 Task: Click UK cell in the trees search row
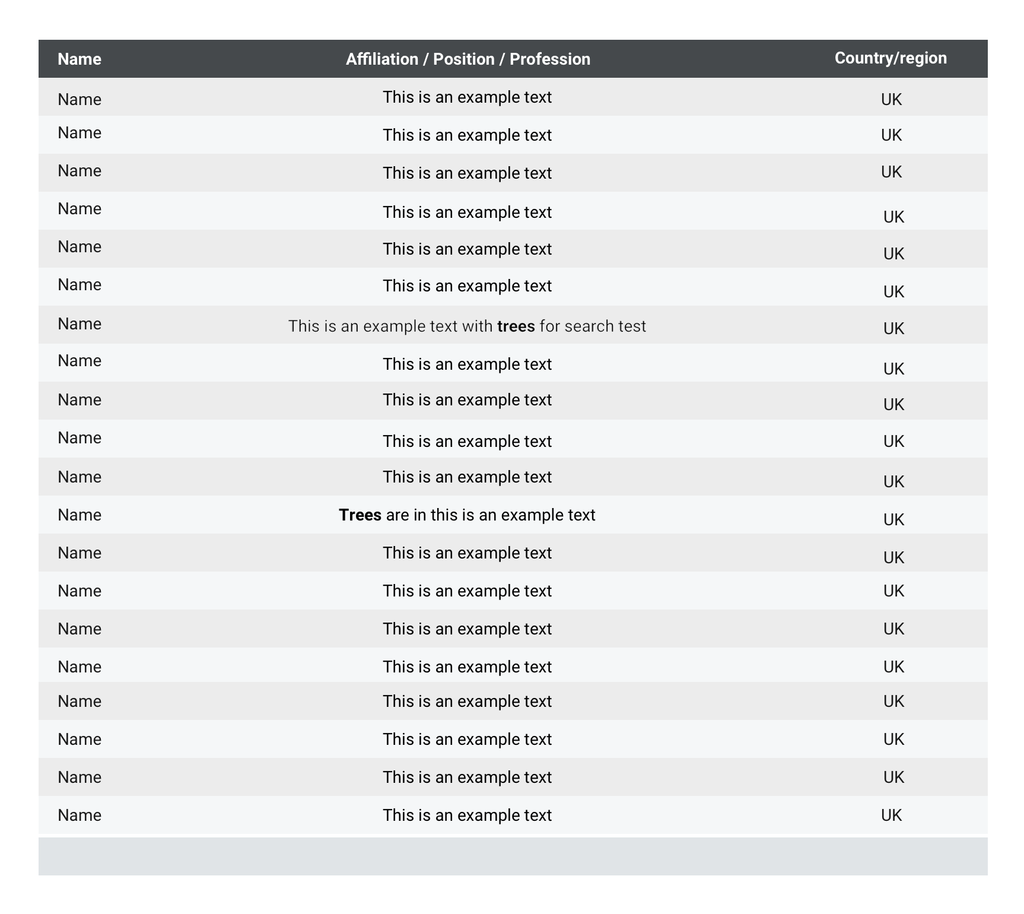893,328
